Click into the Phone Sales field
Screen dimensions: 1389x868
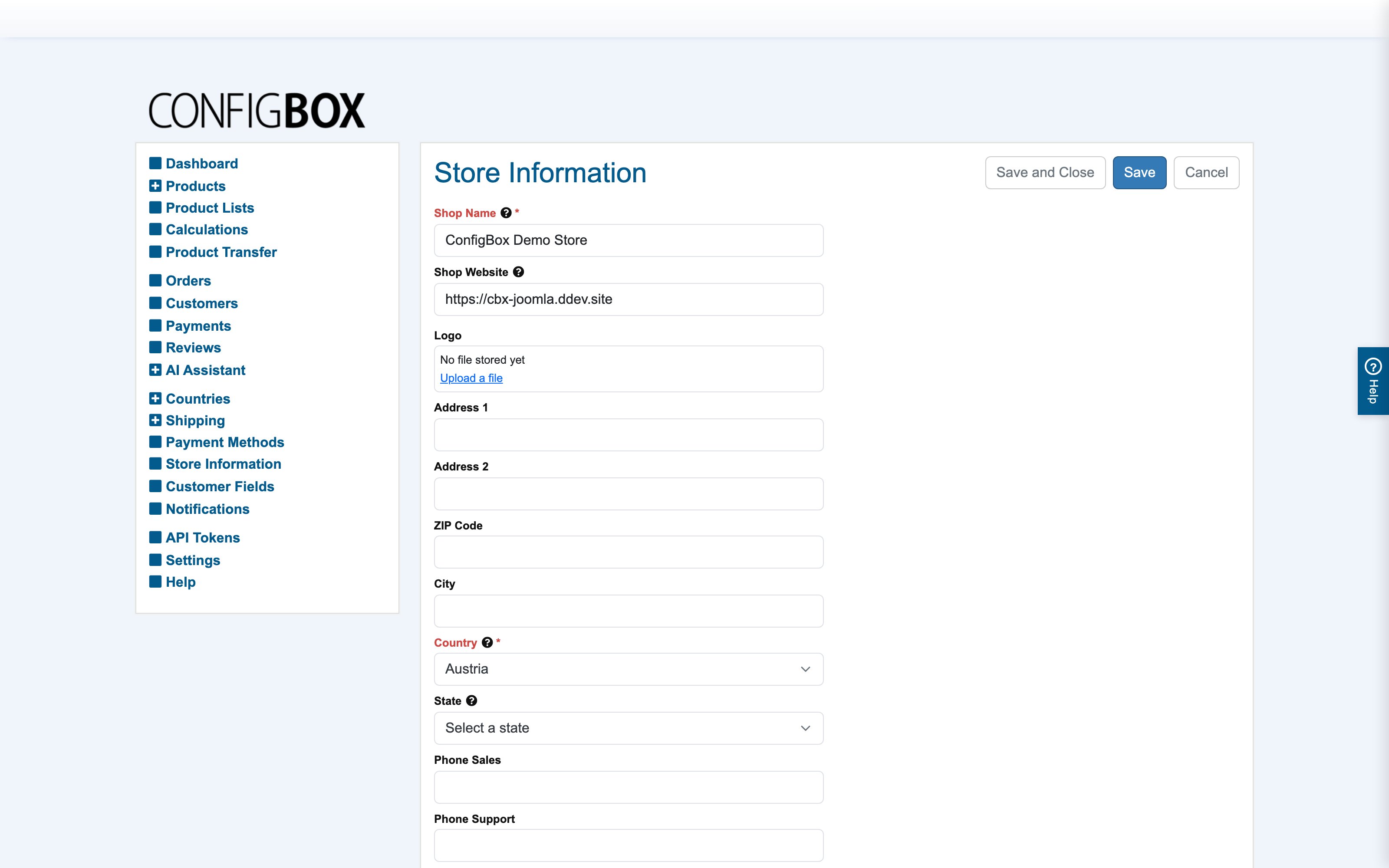click(x=629, y=788)
